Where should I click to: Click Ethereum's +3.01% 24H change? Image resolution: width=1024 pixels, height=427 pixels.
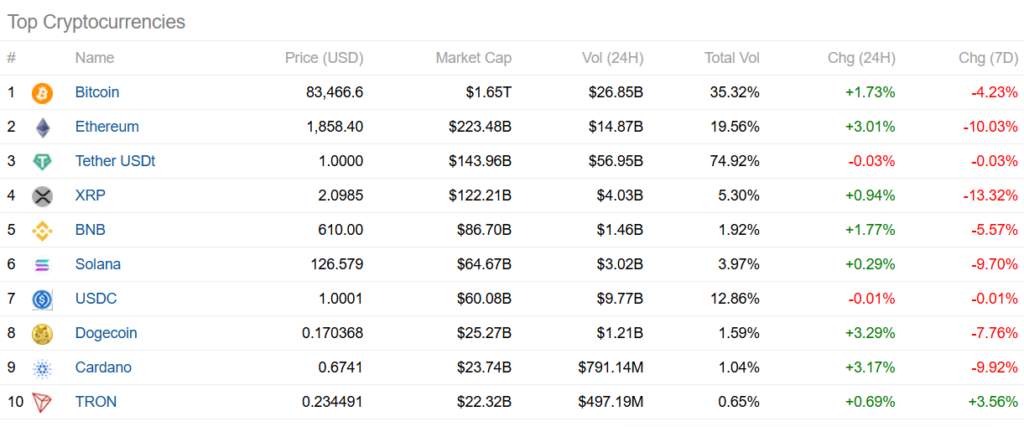click(x=870, y=127)
